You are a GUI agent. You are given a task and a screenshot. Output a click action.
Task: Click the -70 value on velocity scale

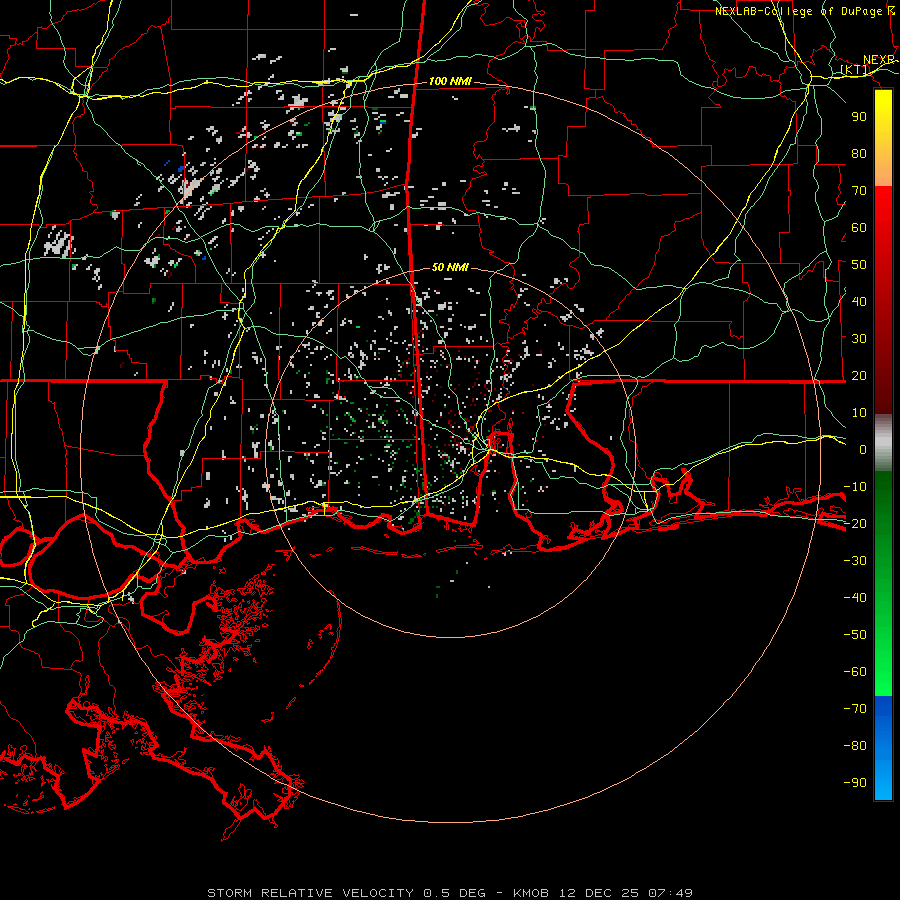tap(855, 709)
